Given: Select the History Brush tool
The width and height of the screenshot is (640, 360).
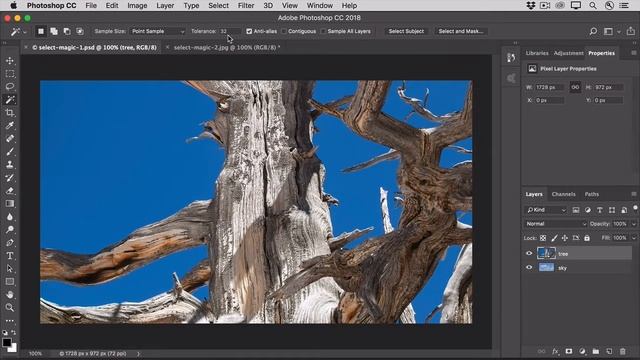Looking at the screenshot, I should coord(10,178).
